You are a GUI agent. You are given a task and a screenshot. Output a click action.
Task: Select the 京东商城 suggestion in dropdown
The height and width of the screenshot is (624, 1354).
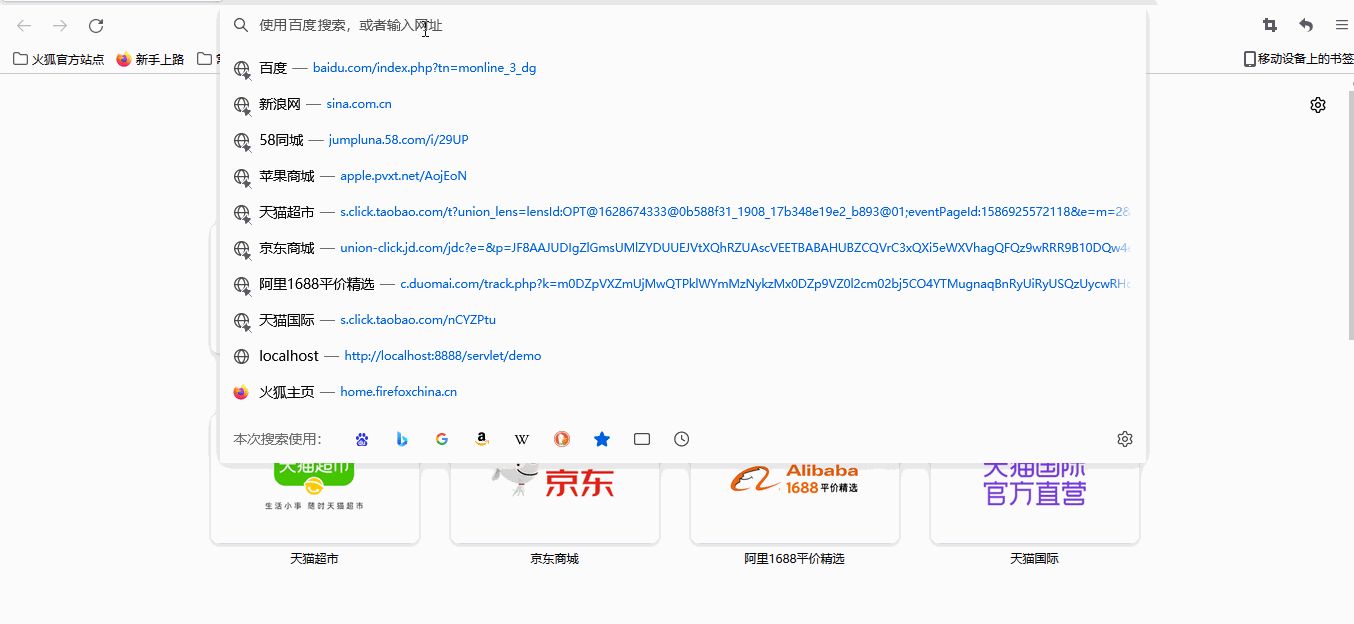(x=683, y=248)
